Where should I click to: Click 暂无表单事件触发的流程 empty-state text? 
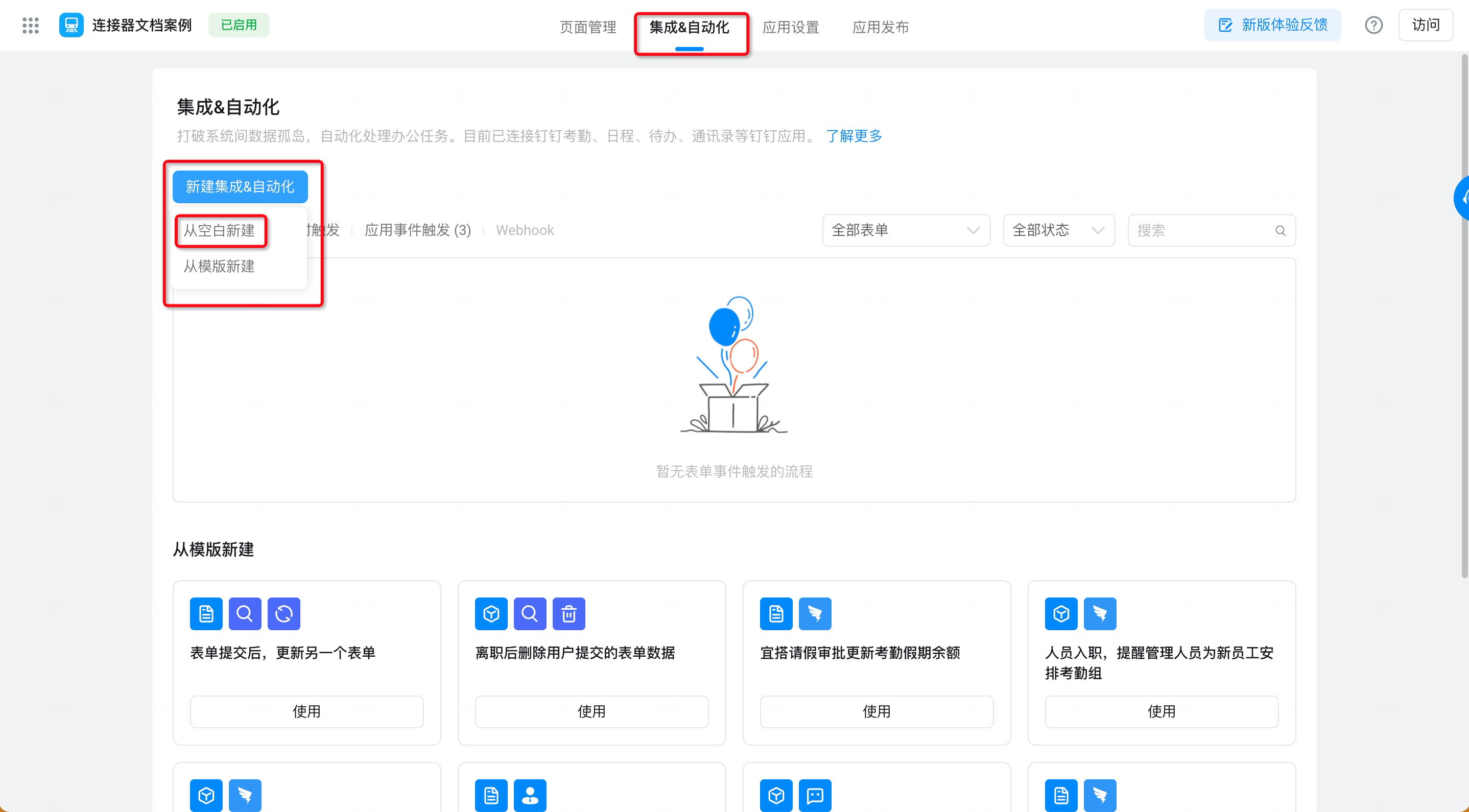(x=734, y=471)
